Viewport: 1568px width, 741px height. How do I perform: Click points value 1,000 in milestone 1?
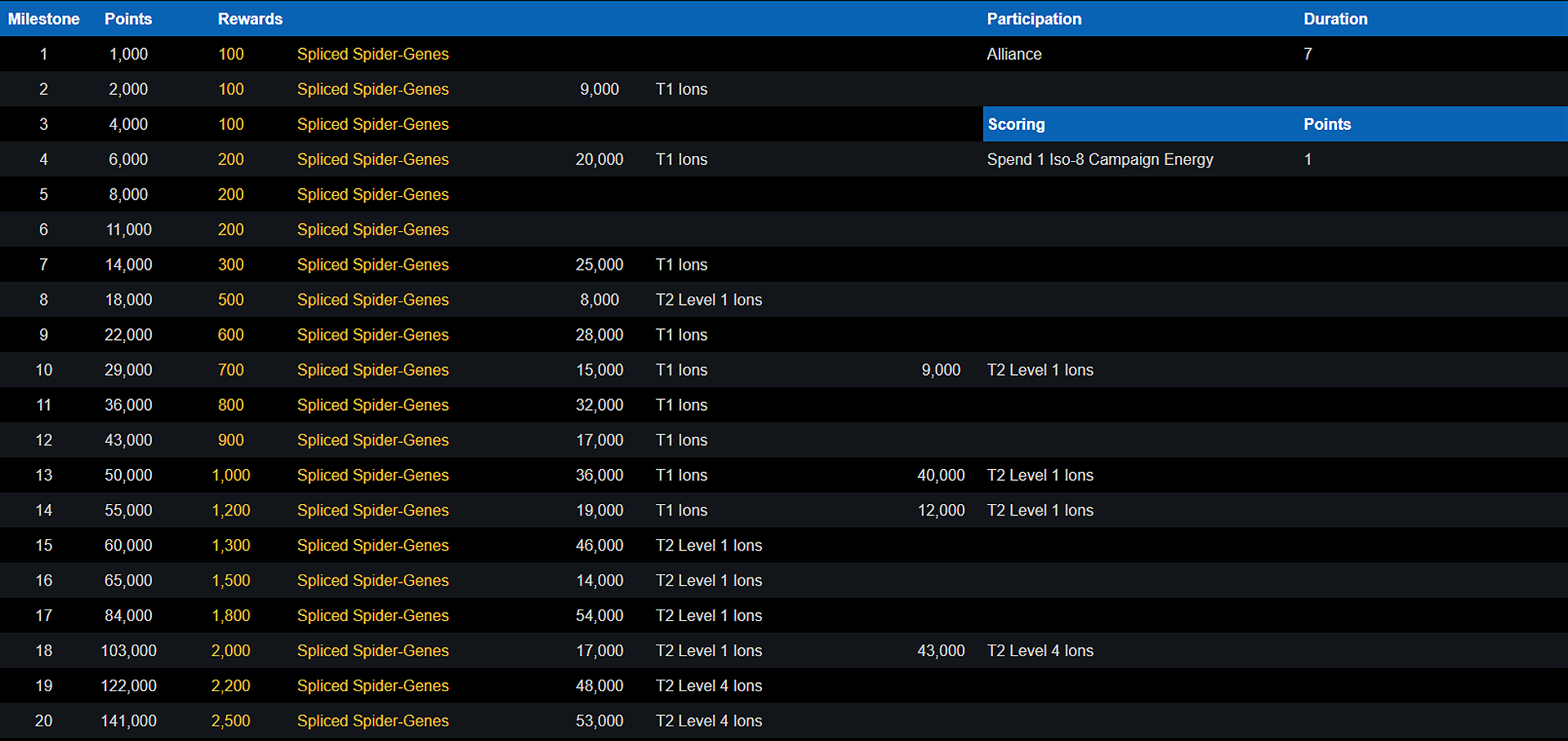click(128, 54)
